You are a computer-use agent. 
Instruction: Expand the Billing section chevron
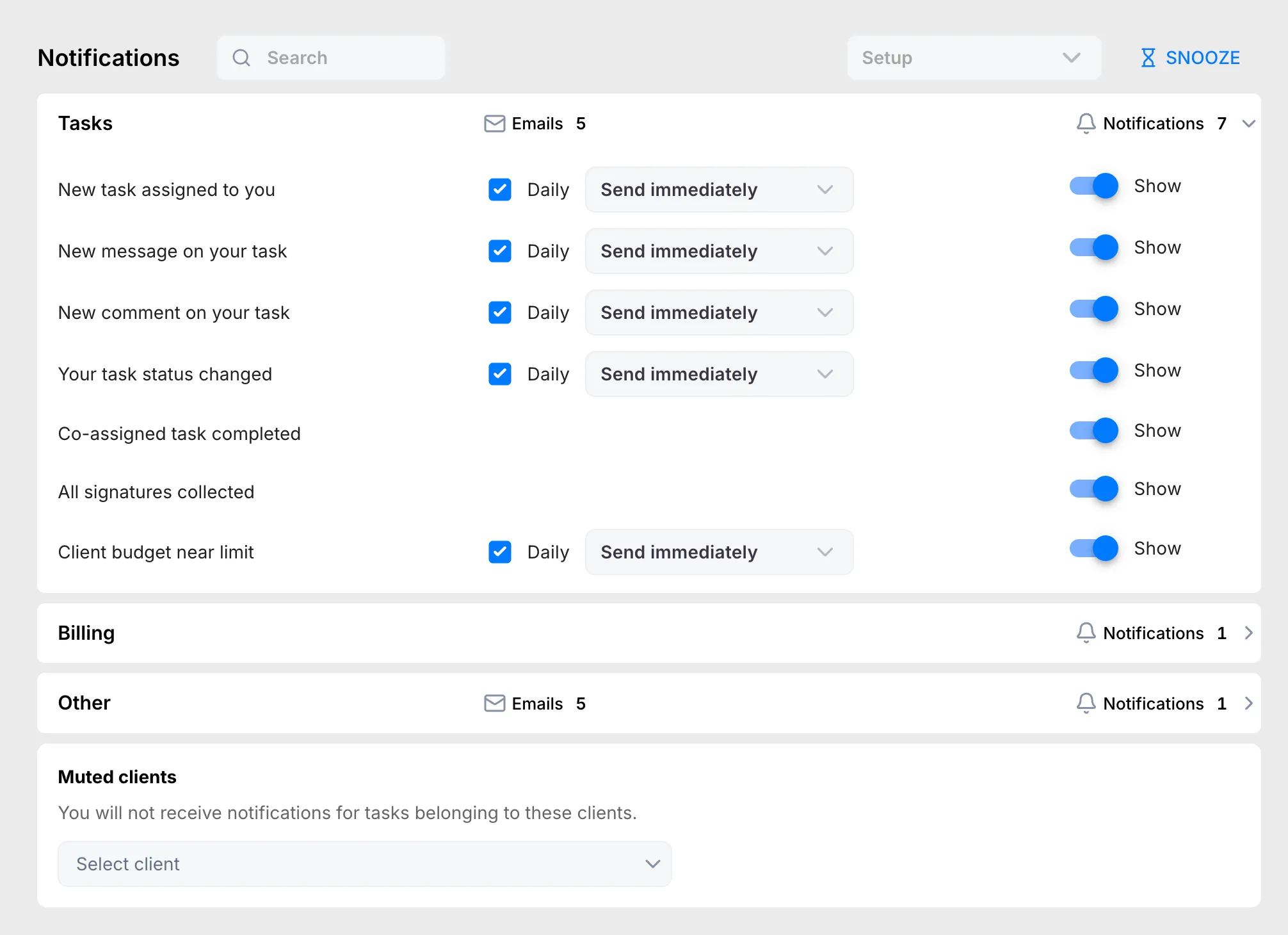tap(1248, 633)
